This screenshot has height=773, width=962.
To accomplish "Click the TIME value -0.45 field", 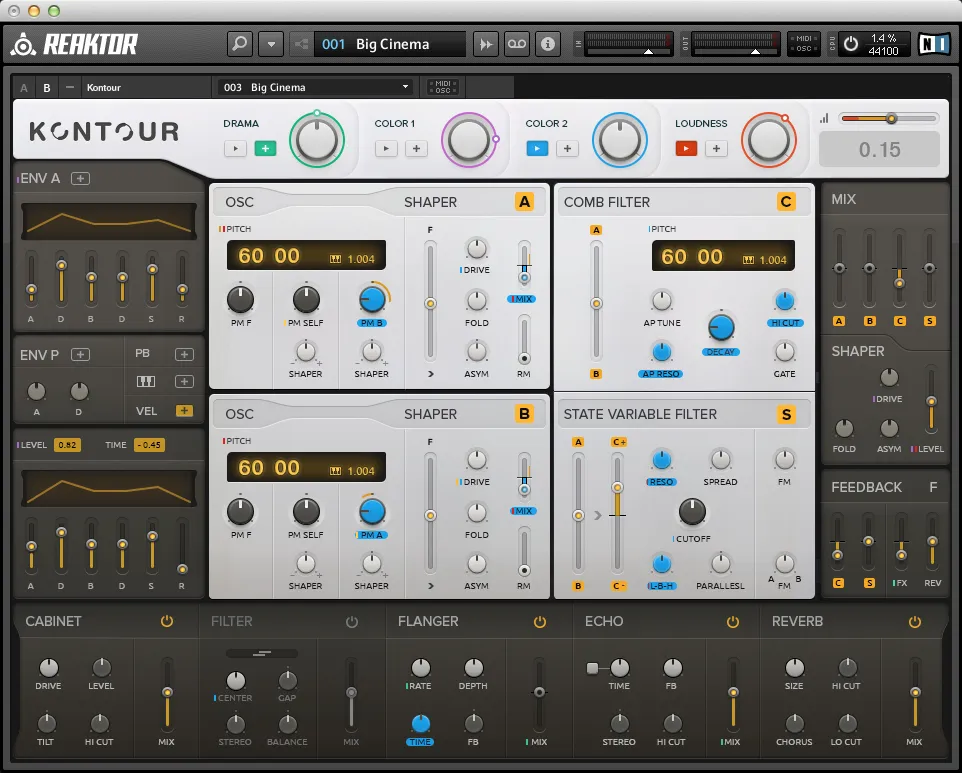I will [x=149, y=445].
